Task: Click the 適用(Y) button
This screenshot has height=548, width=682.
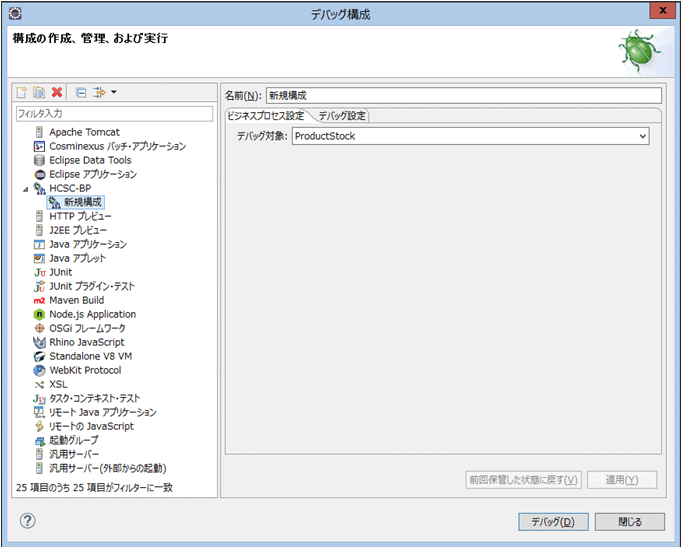Action: [x=622, y=480]
